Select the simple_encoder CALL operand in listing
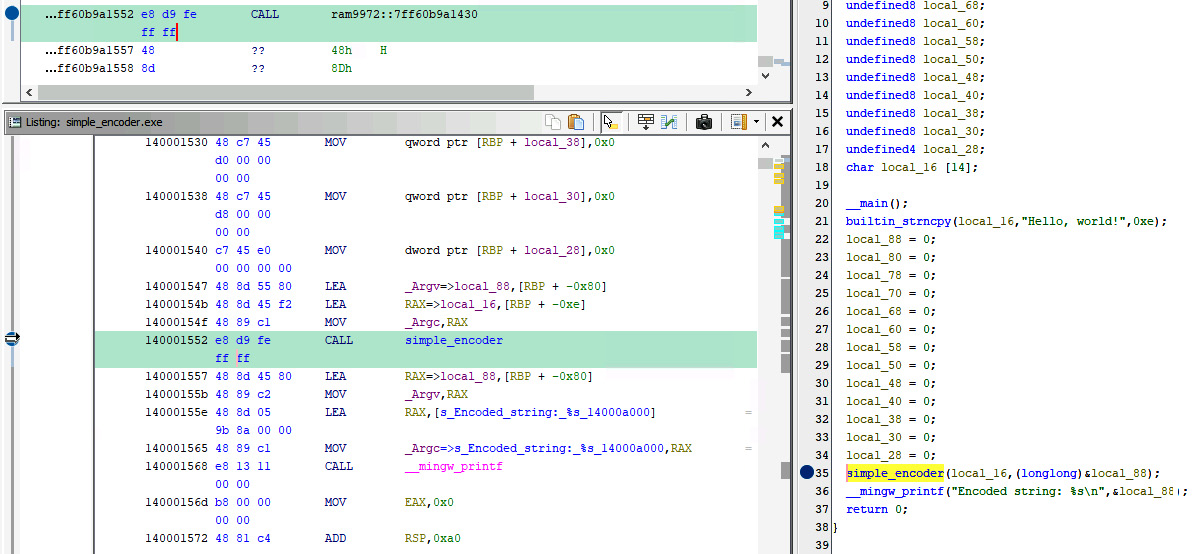Screen dimensions: 1194x554 click(x=454, y=340)
